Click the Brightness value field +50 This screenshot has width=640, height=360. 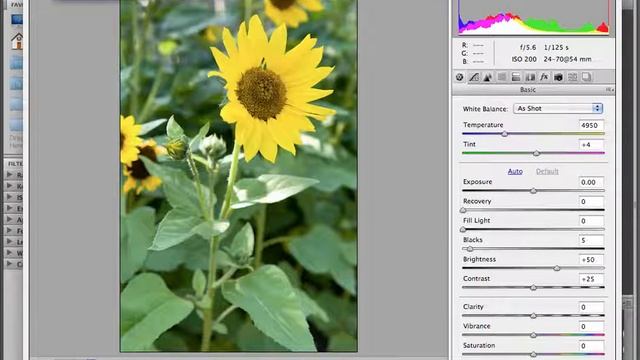591,260
